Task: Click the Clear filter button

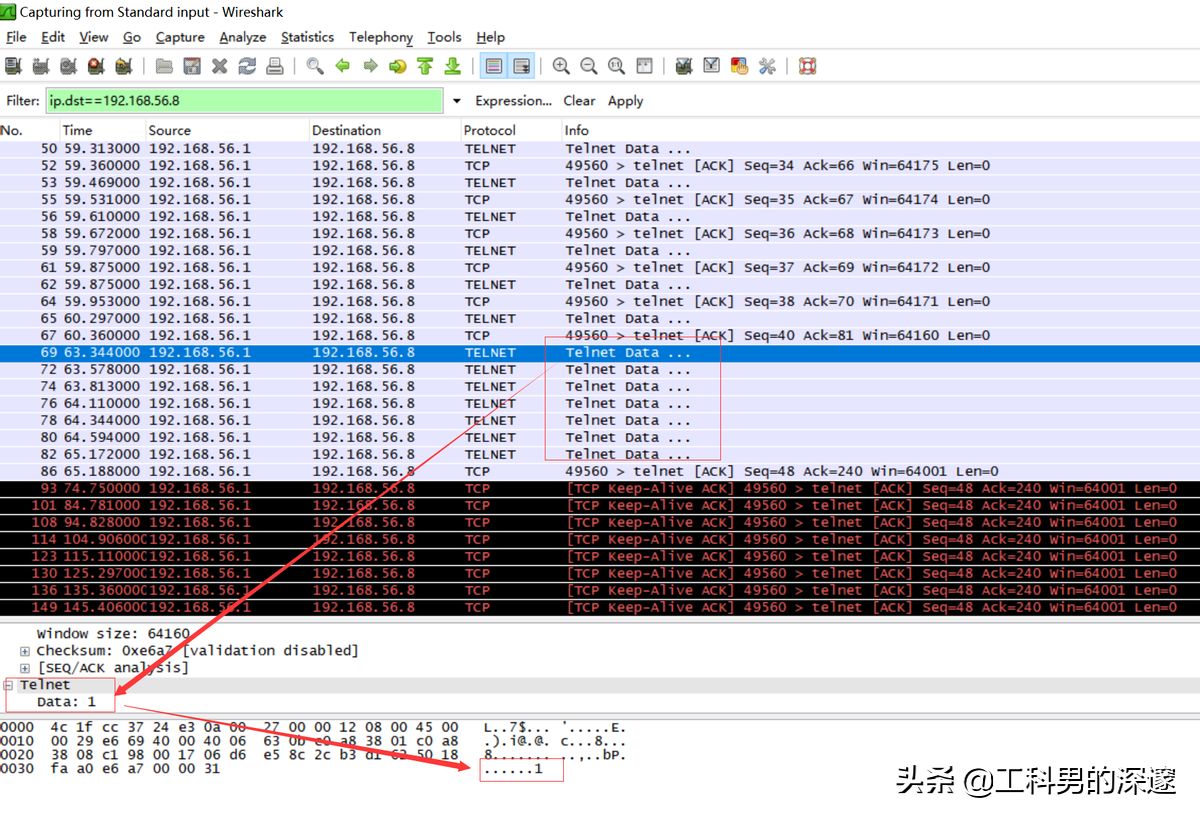Action: tap(579, 101)
